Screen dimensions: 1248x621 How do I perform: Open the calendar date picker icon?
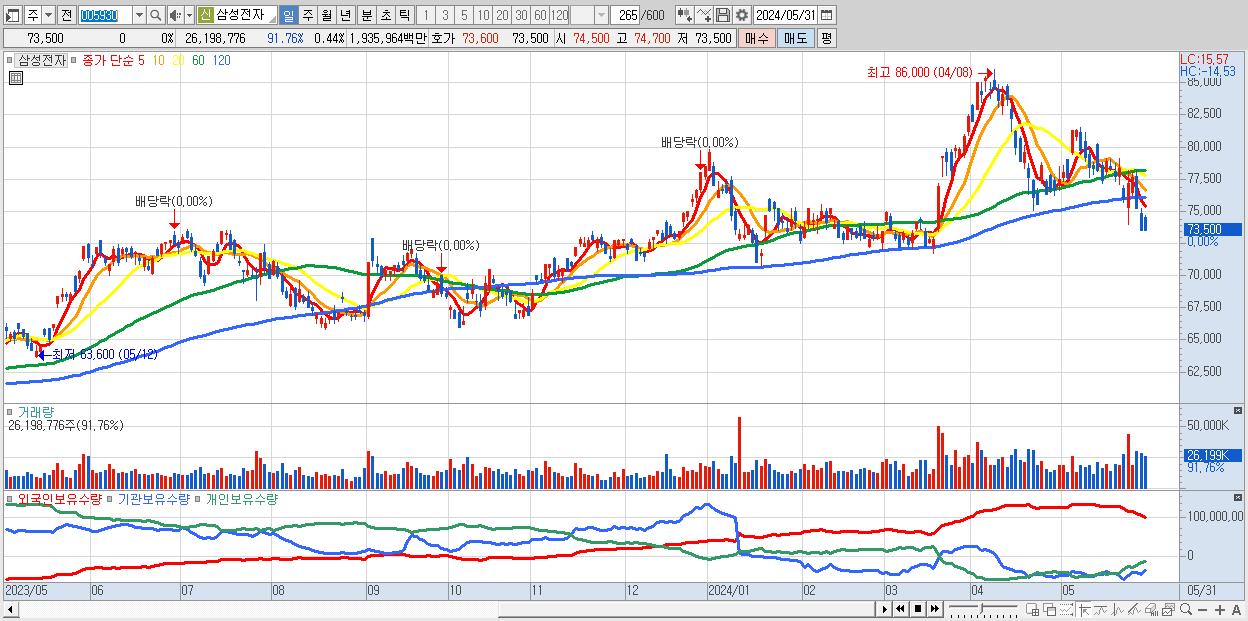tap(826, 15)
